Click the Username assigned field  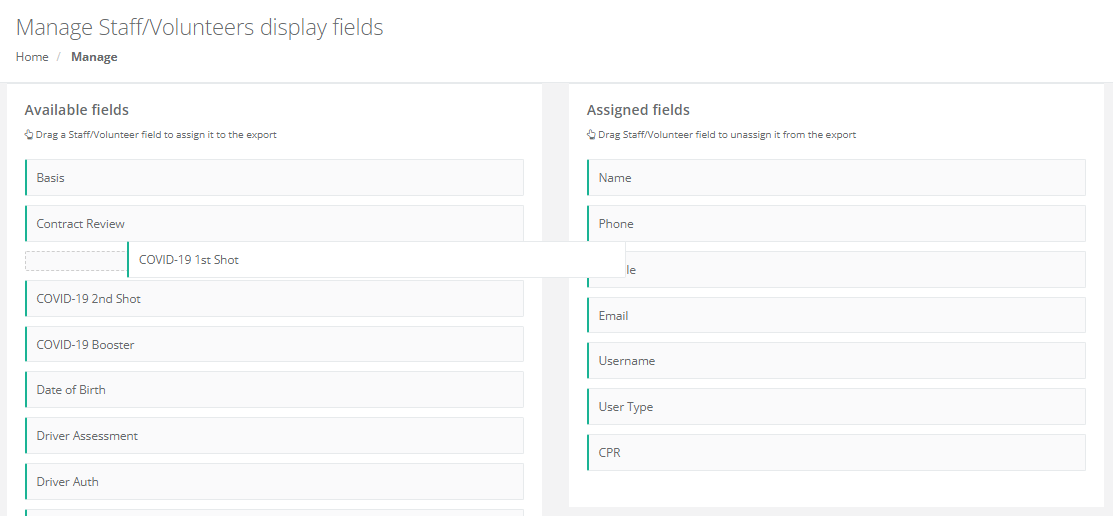pyautogui.click(x=836, y=361)
